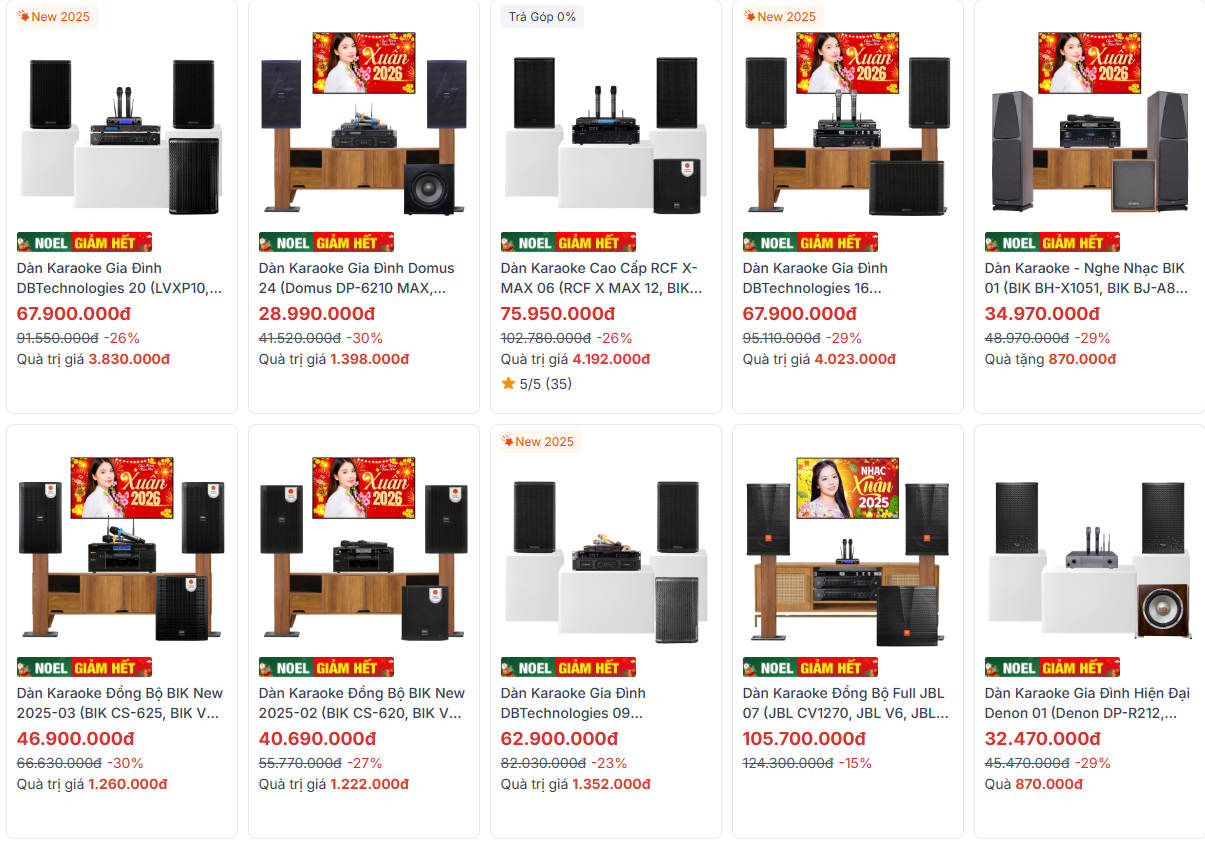The width and height of the screenshot is (1205, 843).
Task: Click the Denon 01 karaoke product title
Action: coord(1087,703)
